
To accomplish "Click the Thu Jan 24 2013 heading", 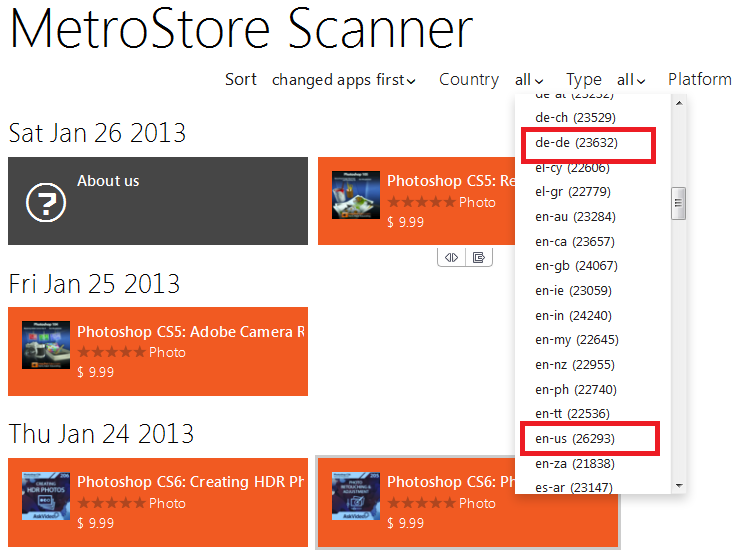I will [x=101, y=434].
